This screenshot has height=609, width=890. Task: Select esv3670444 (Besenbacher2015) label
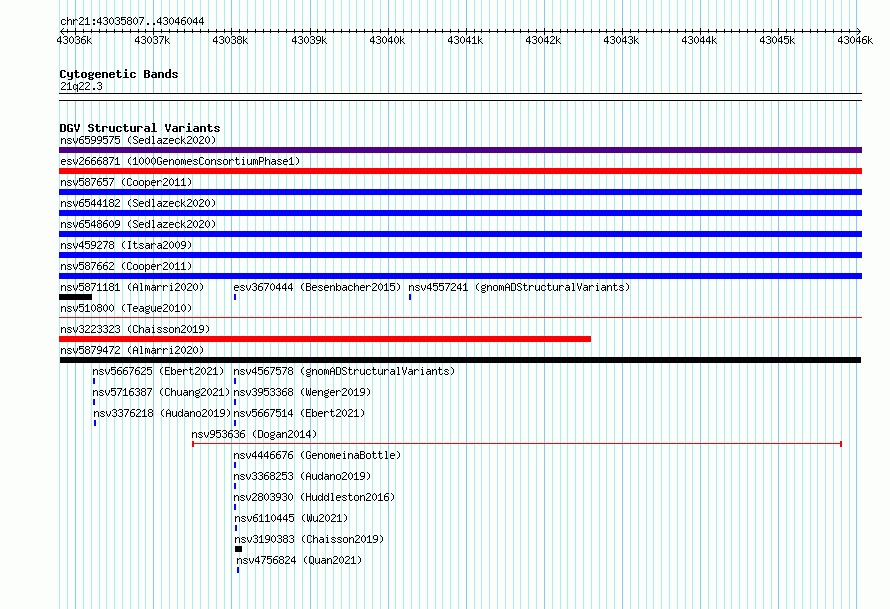click(x=317, y=287)
